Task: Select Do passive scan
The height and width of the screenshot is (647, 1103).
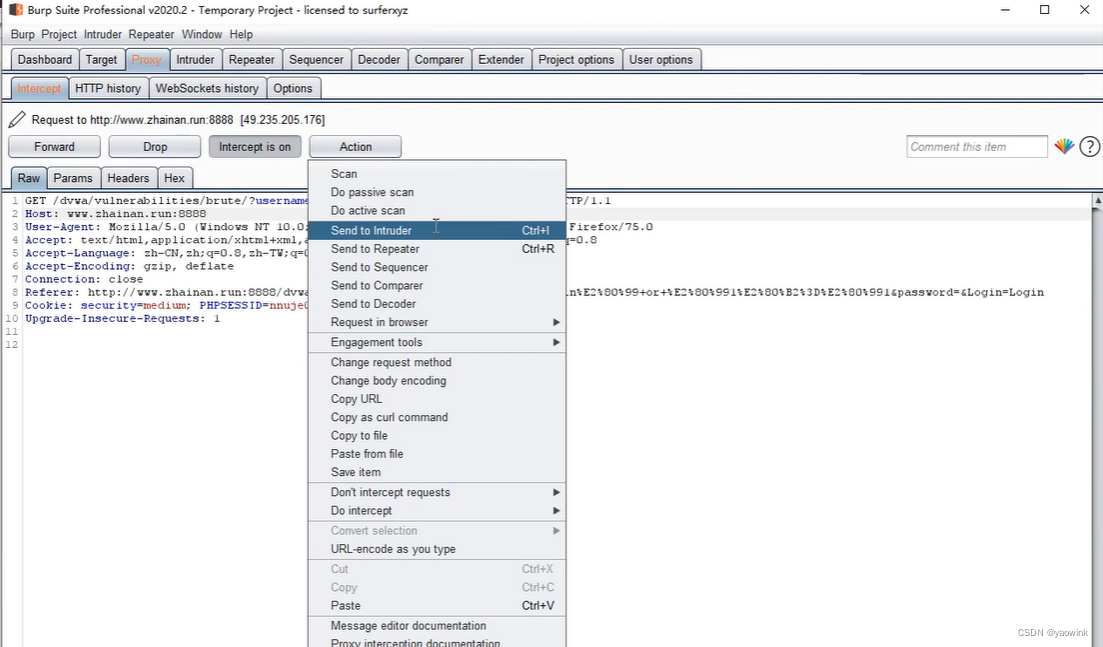Action: (x=437, y=192)
